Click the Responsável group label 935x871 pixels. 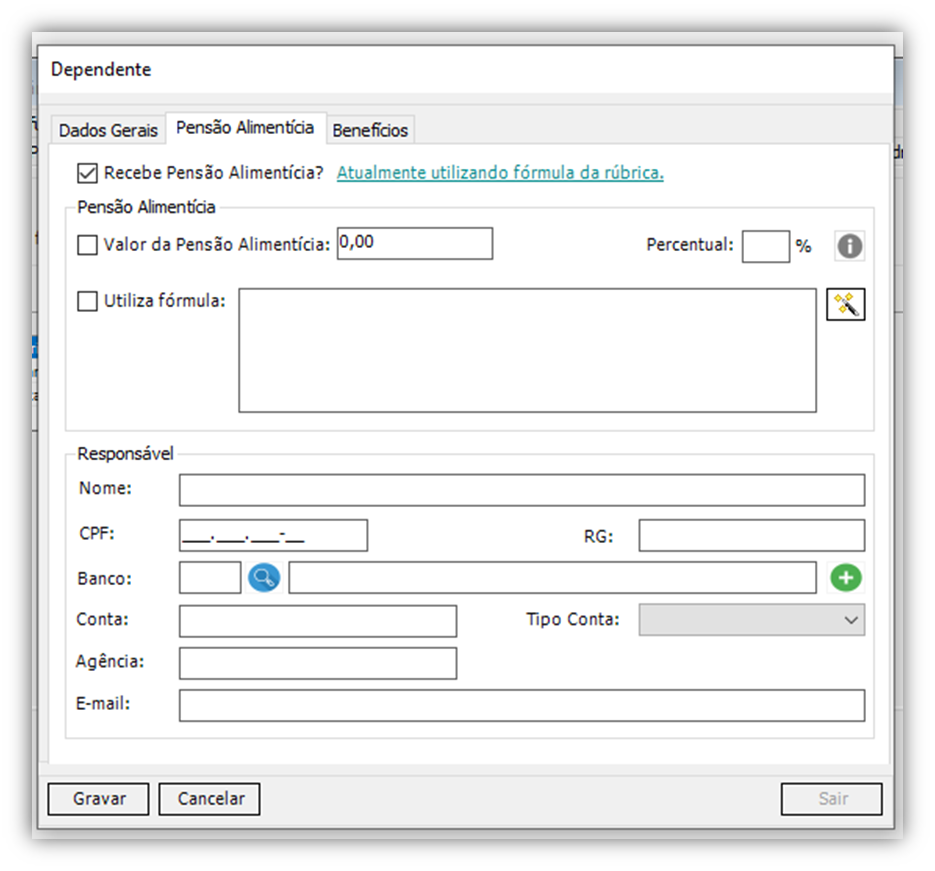coord(125,454)
